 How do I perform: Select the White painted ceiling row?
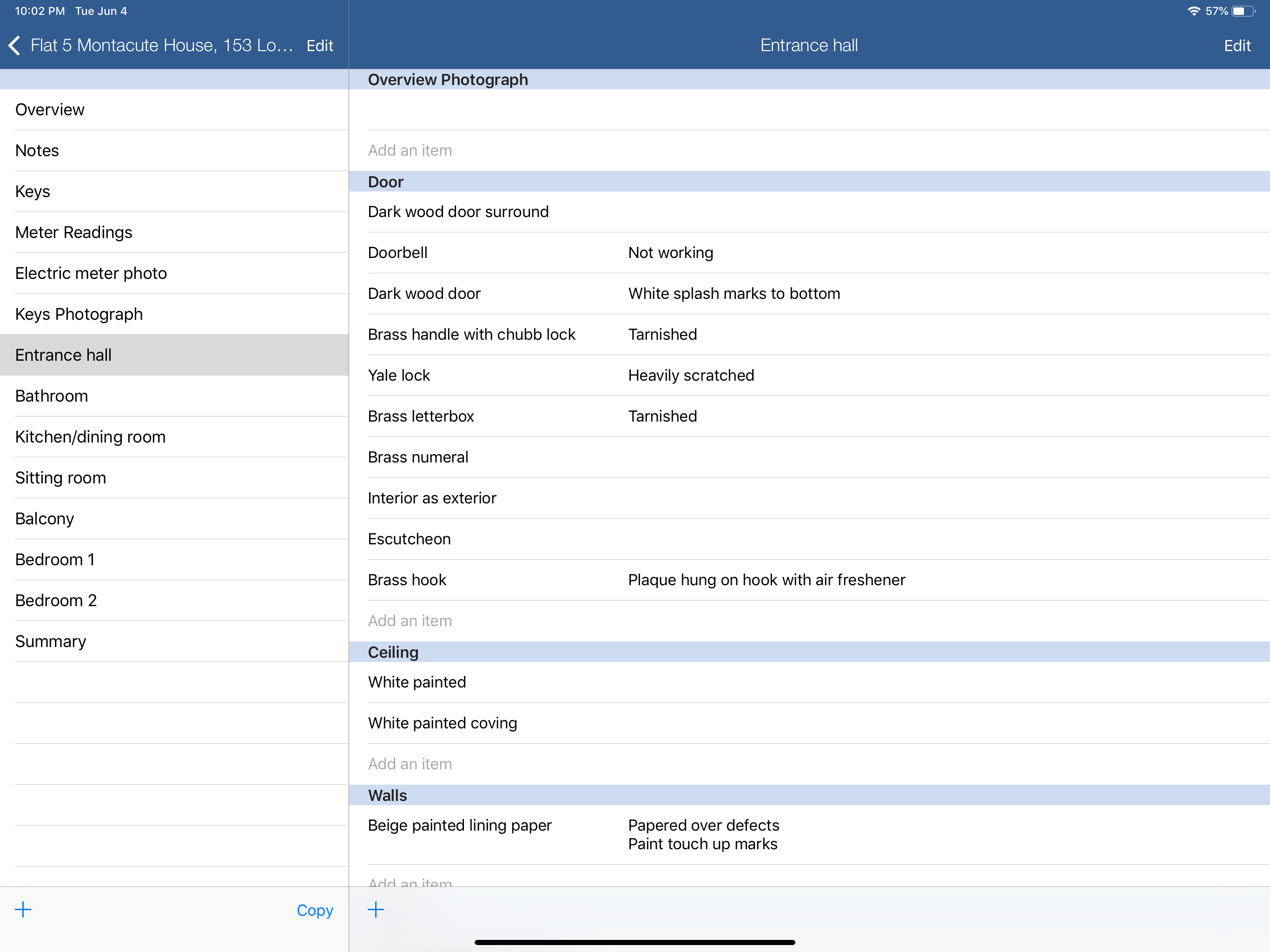(809, 682)
